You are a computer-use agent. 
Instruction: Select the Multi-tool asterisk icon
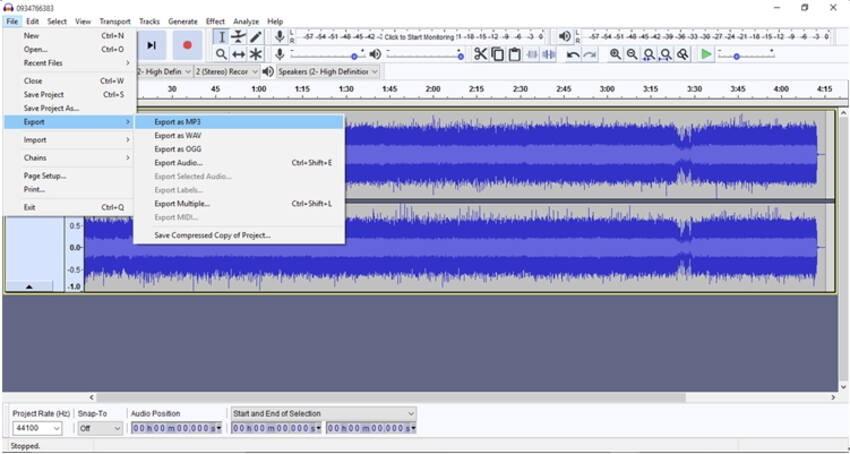coord(256,54)
